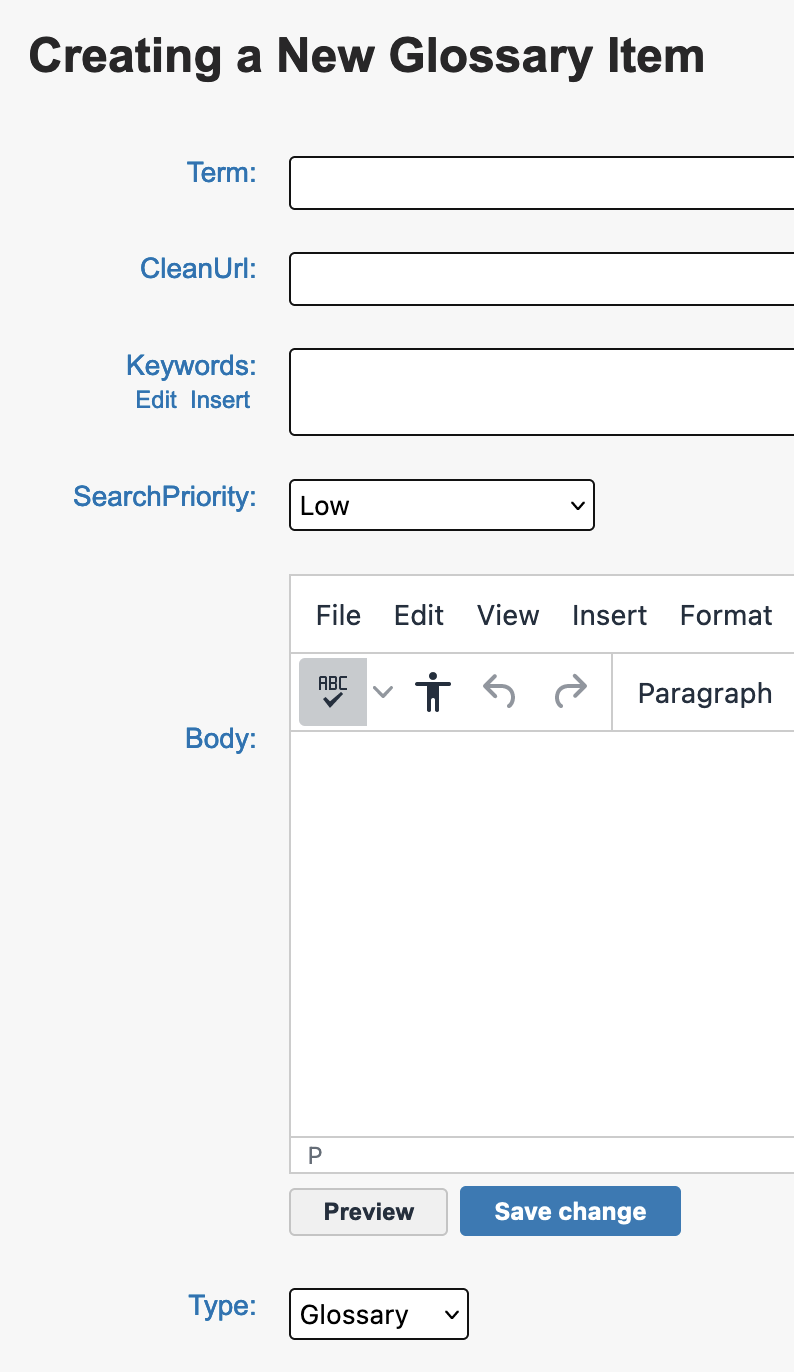
Task: Open the SearchPriority Low dropdown
Action: tap(442, 505)
